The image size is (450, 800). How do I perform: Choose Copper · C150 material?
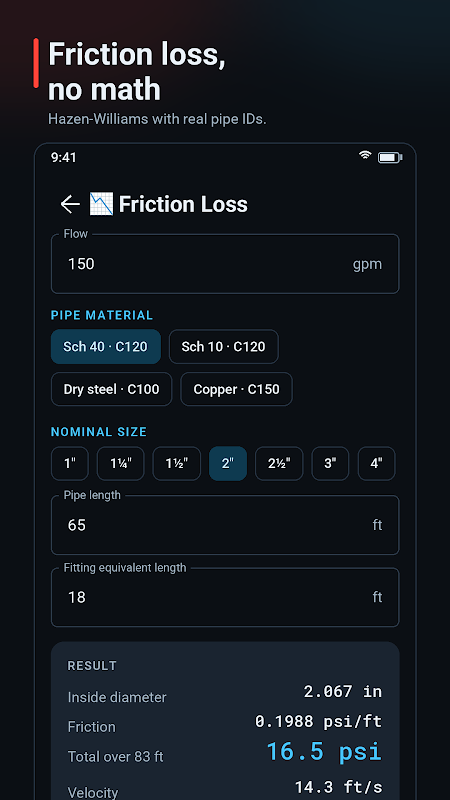click(x=237, y=389)
